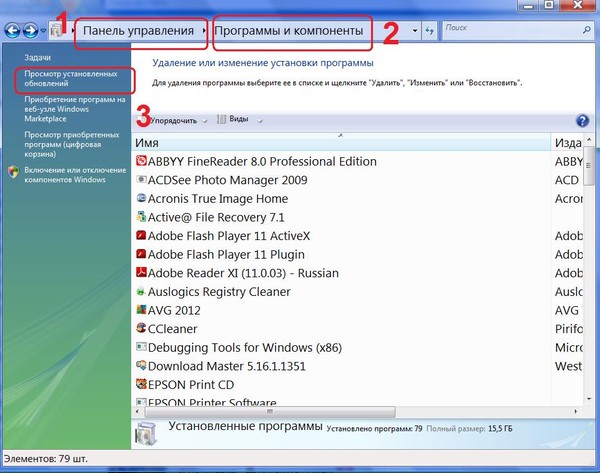The height and width of the screenshot is (473, 600).
Task: Select the Acronis True Image Home icon
Action: (x=141, y=198)
